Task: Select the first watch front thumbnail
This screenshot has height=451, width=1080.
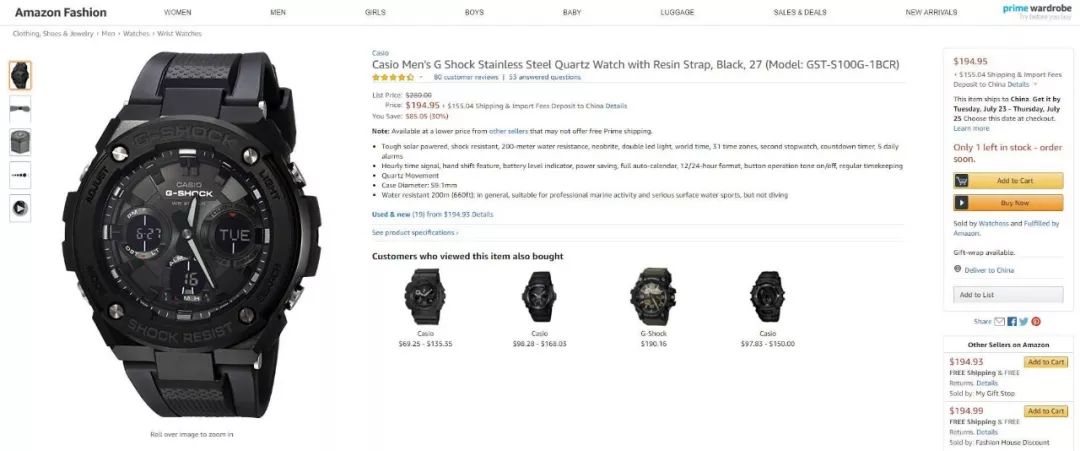Action: (x=20, y=75)
